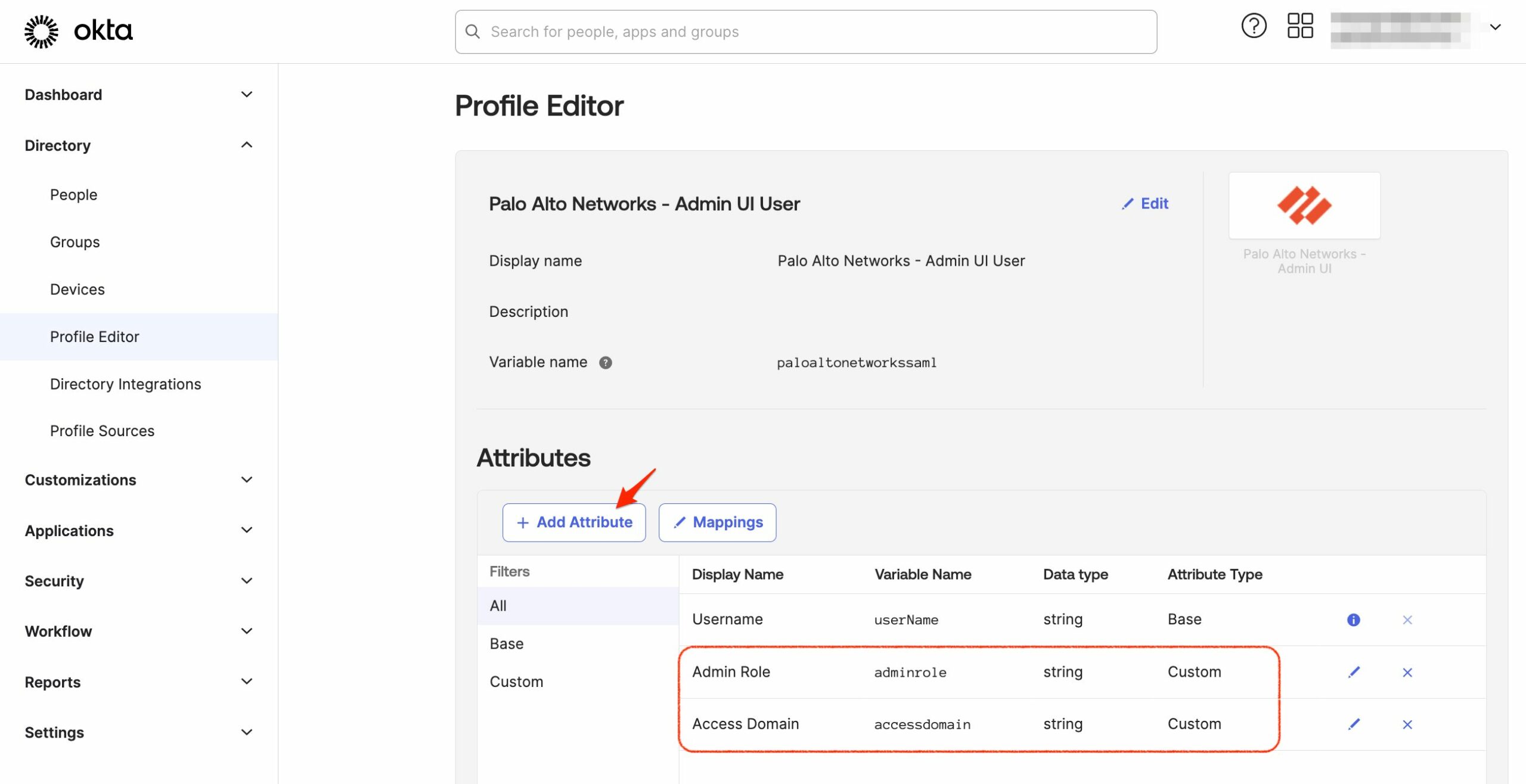Click the blurred account name area

click(x=1400, y=30)
